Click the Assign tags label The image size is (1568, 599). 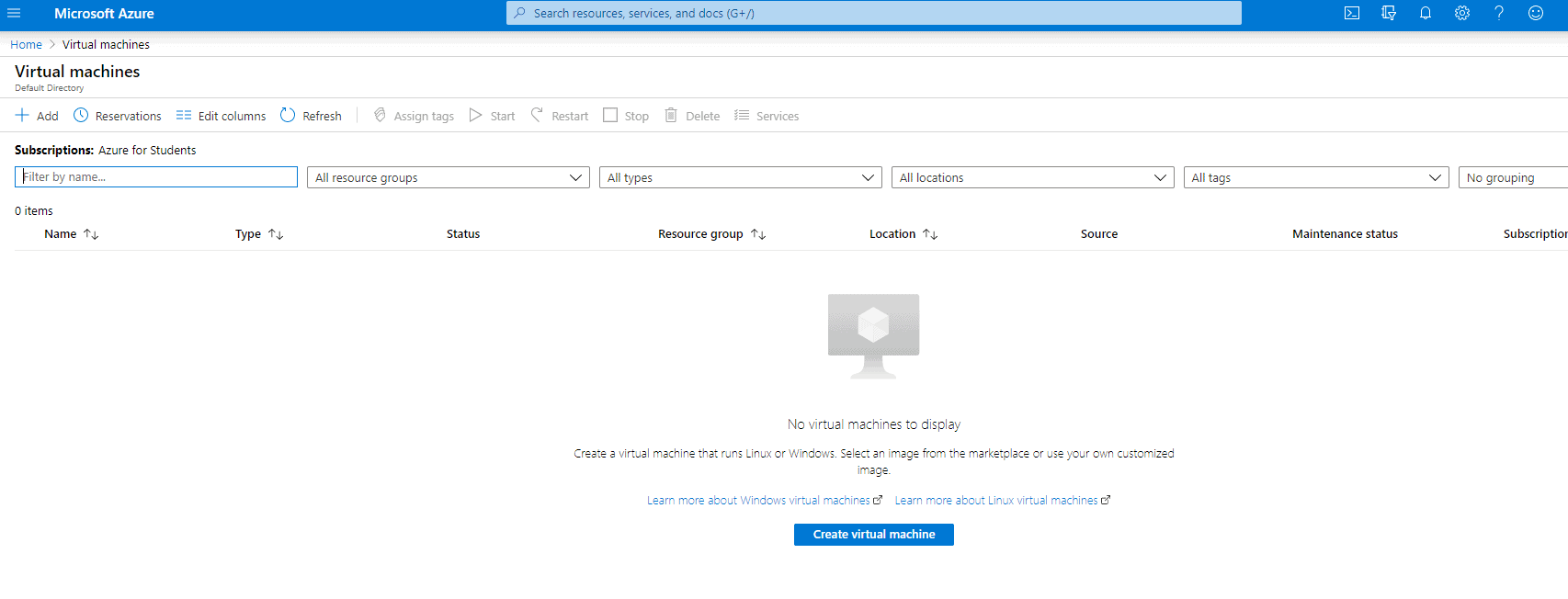(424, 116)
